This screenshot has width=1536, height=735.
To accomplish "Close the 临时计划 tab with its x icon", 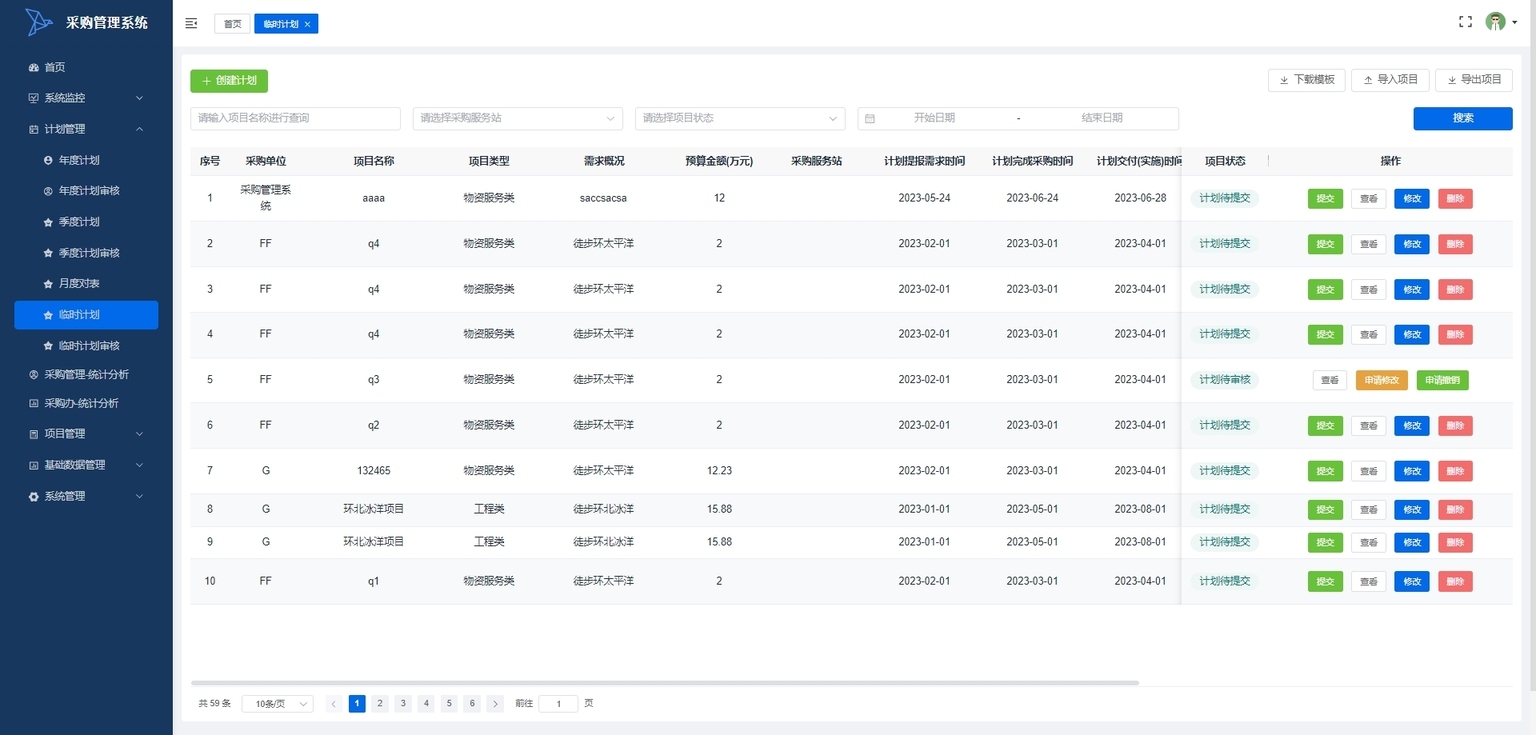I will (x=307, y=24).
